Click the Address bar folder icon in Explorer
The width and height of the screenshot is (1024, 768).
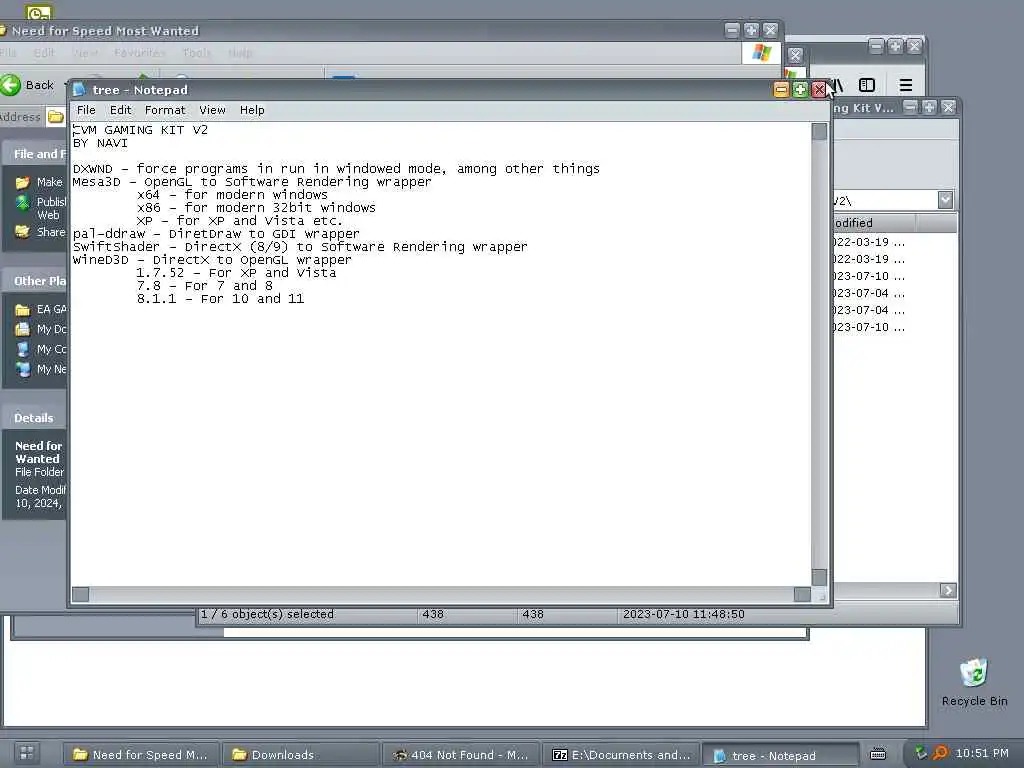click(x=56, y=117)
